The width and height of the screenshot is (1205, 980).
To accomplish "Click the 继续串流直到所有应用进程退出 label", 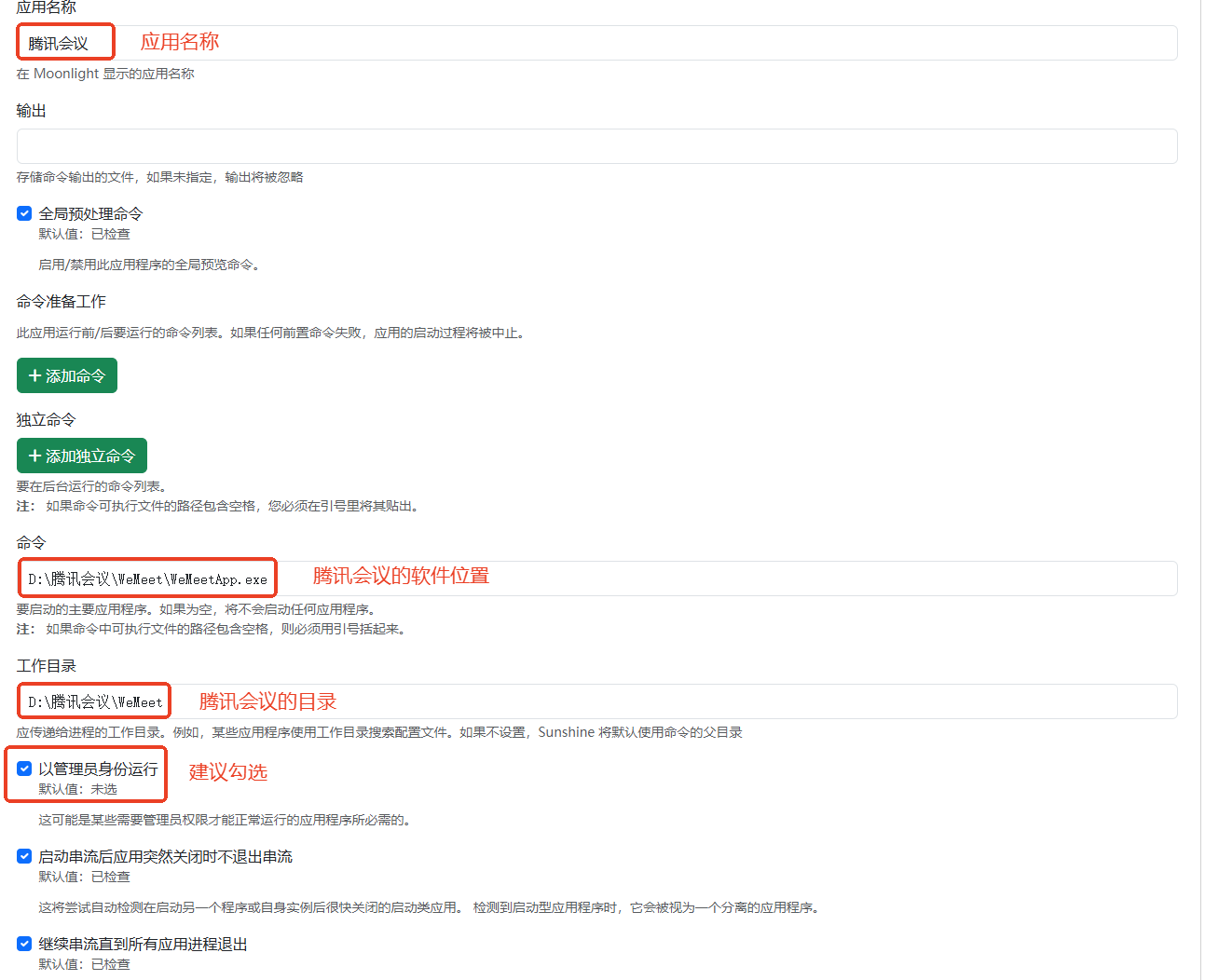I will [143, 944].
